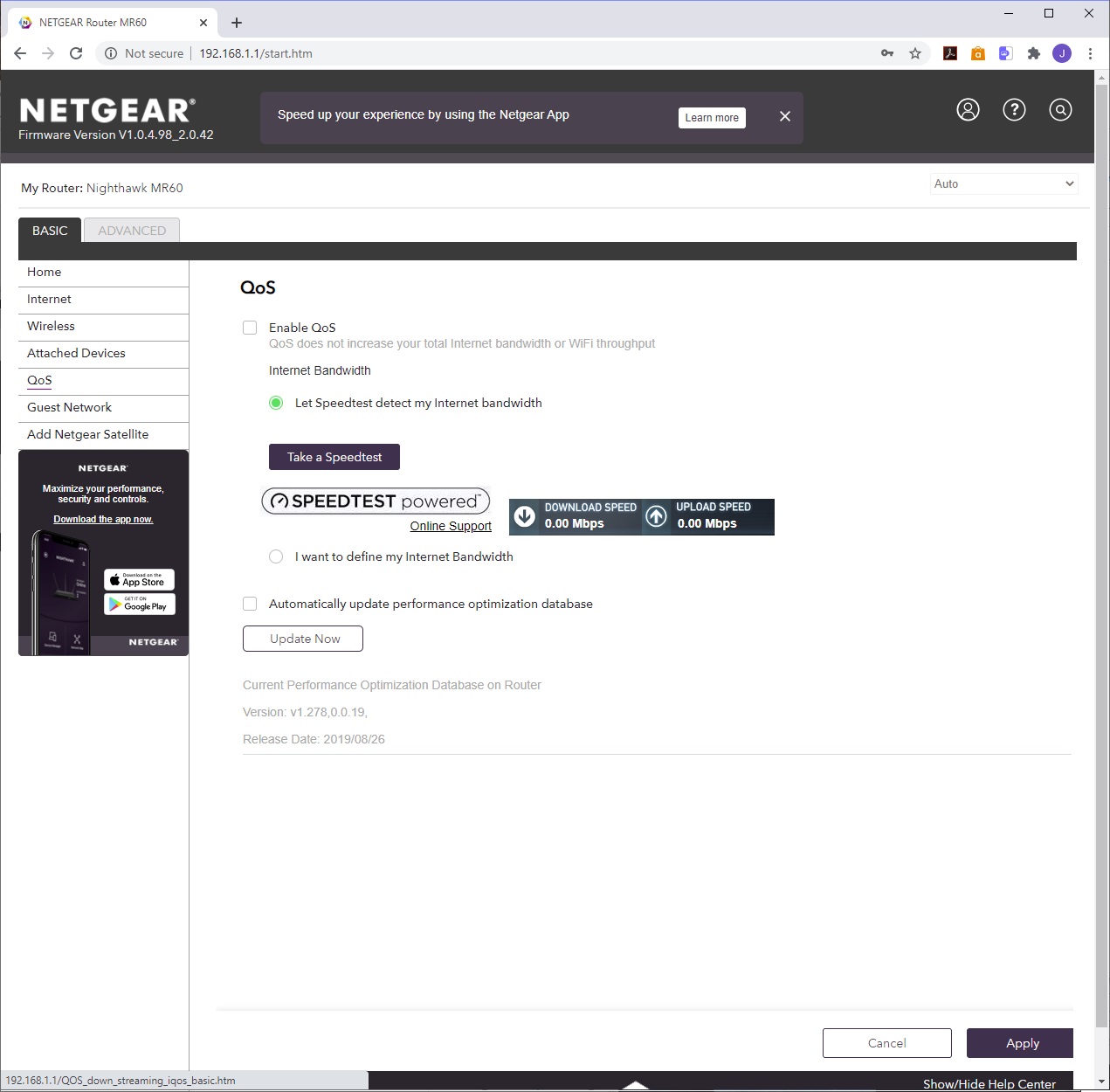Switch to the BASIC tab
Screen dimensions: 1110x1092
coord(50,231)
